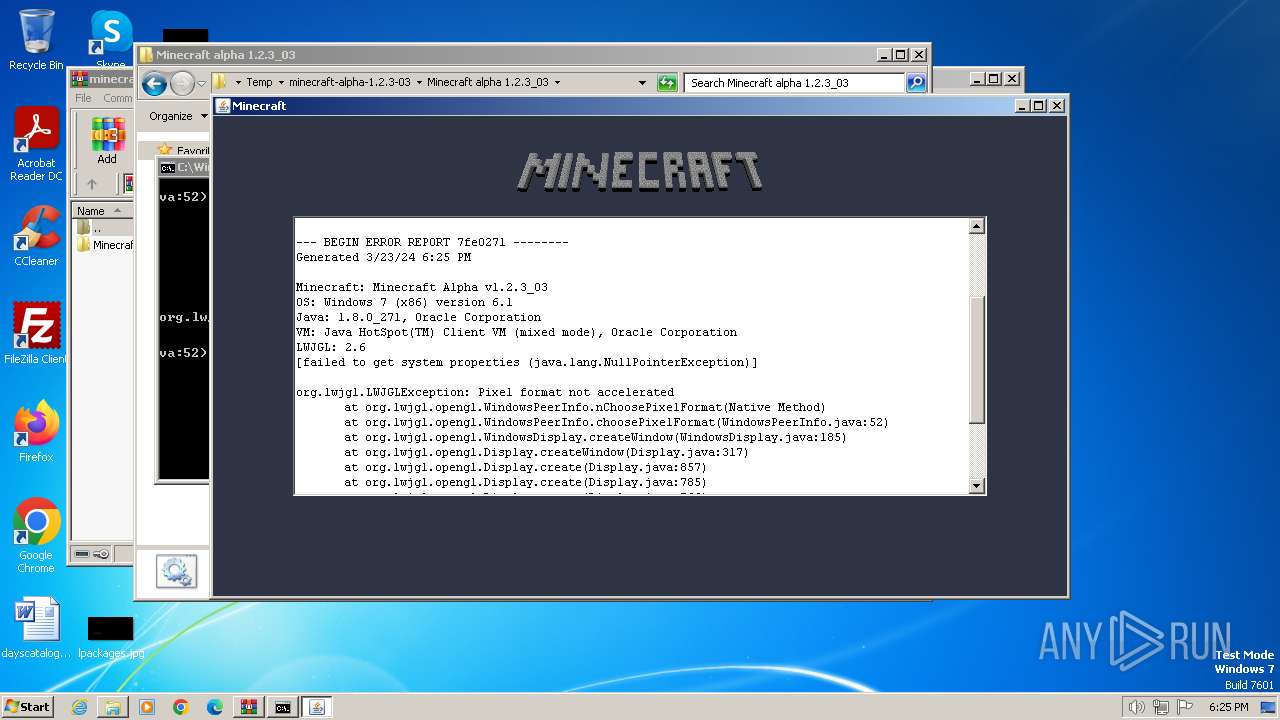This screenshot has height=720, width=1280.
Task: Click Explorer Back navigation arrow
Action: pos(154,83)
